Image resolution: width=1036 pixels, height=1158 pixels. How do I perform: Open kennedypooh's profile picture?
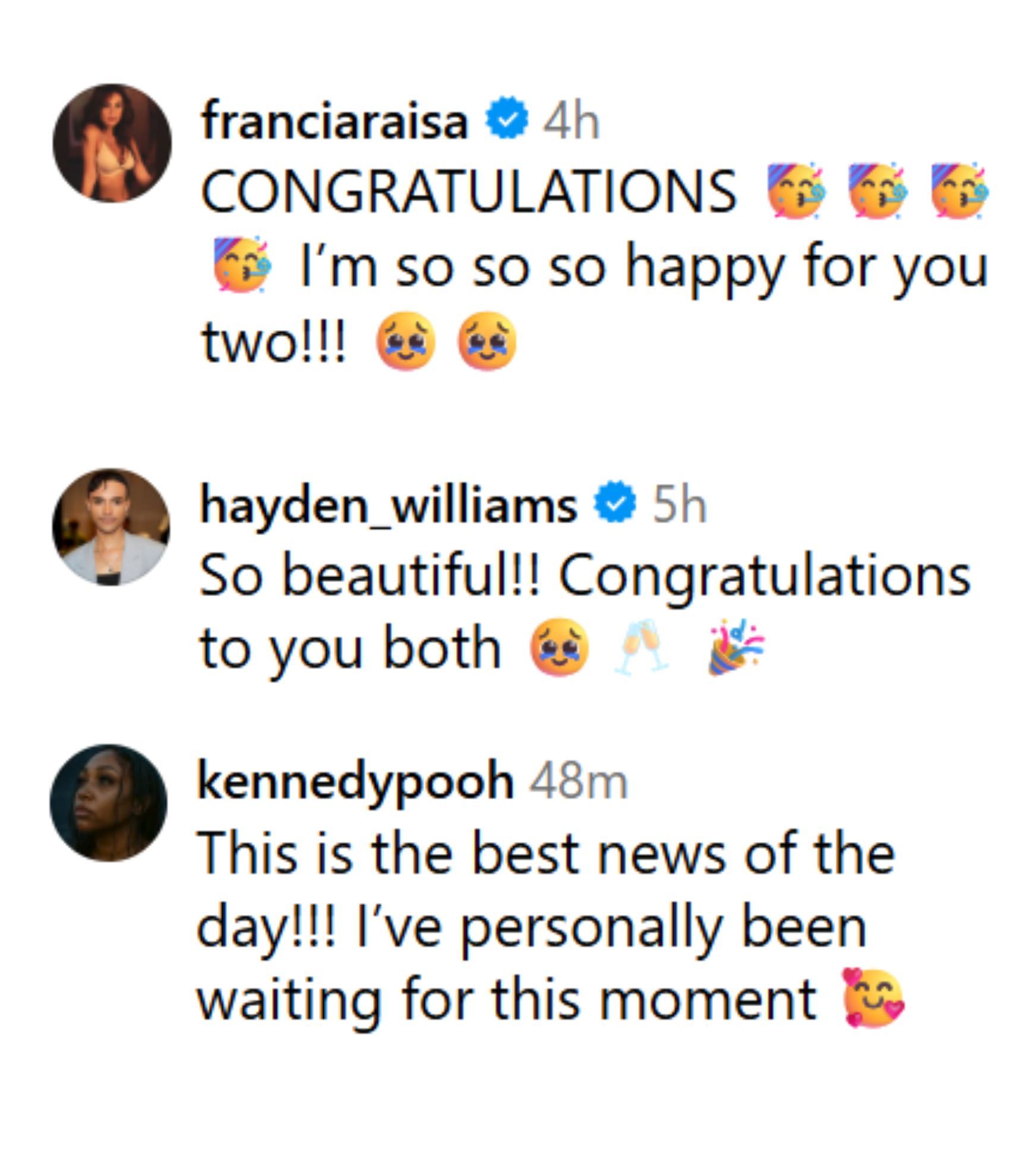coord(109,802)
